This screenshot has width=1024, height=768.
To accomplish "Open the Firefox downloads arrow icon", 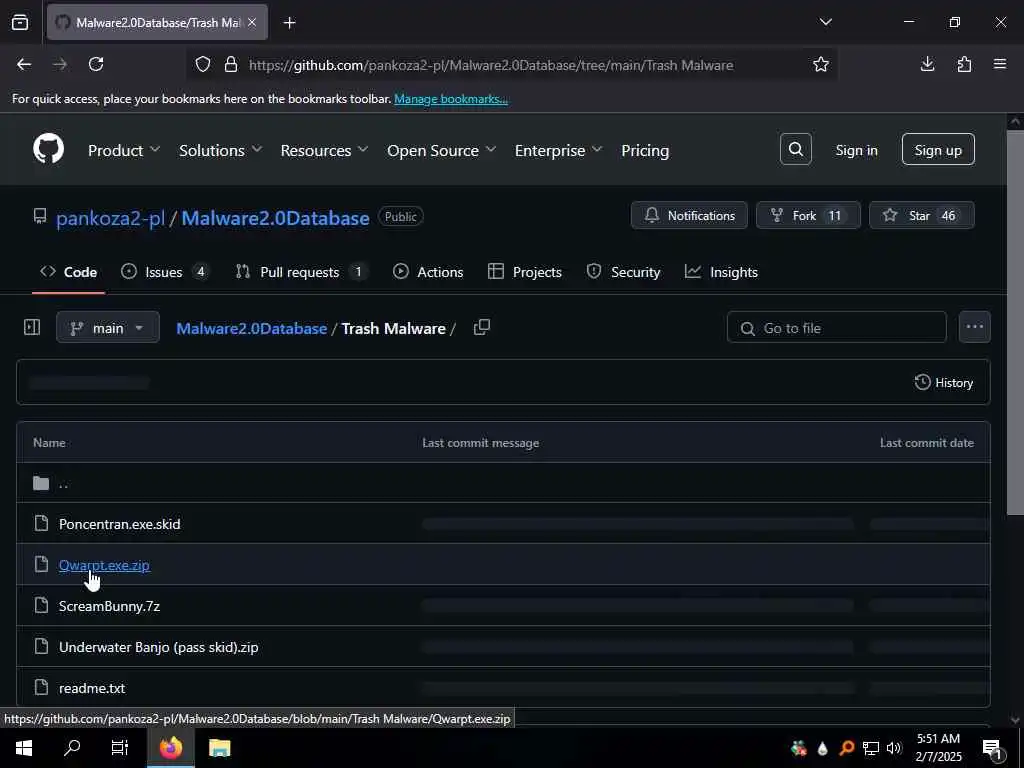I will point(927,64).
